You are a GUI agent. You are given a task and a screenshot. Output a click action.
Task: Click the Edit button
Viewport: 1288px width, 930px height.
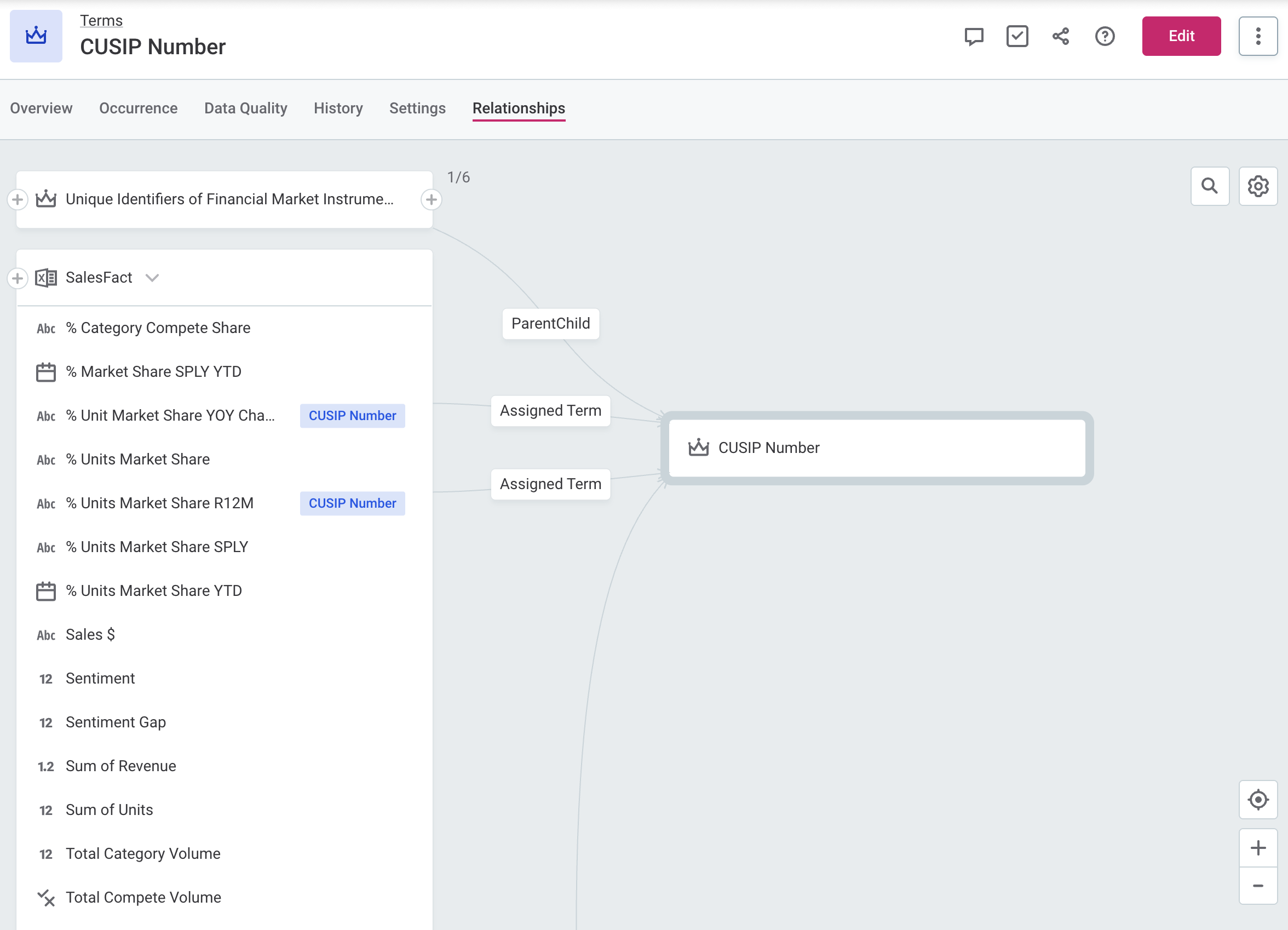click(x=1181, y=36)
